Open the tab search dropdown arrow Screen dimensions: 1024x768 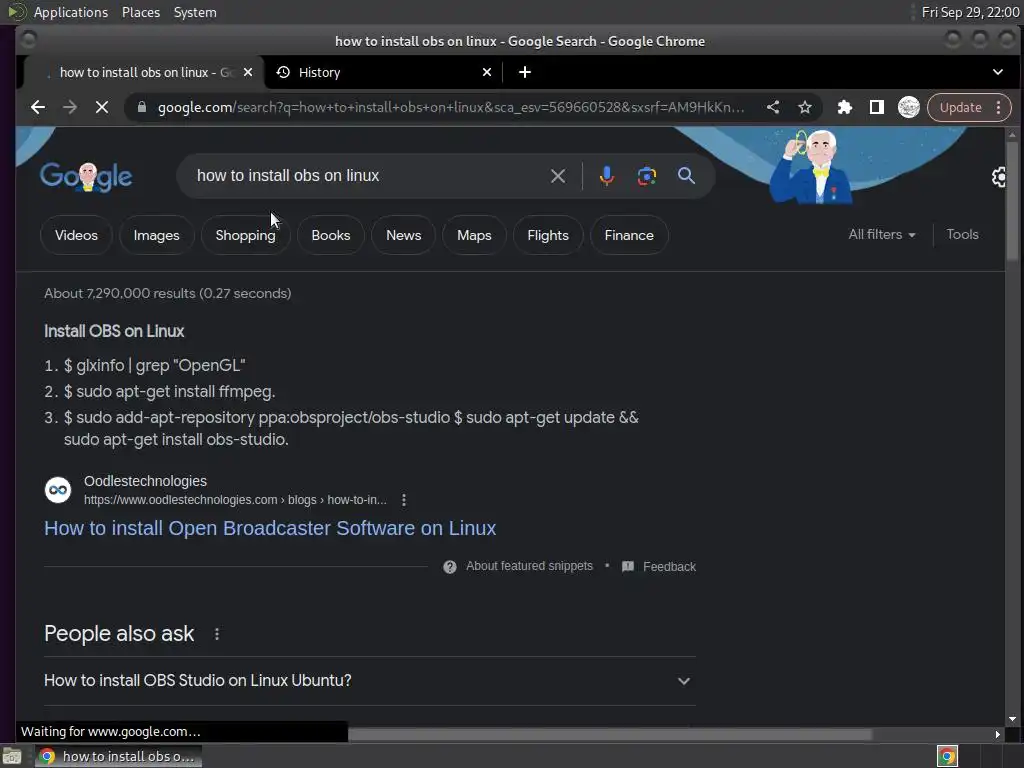tap(998, 72)
